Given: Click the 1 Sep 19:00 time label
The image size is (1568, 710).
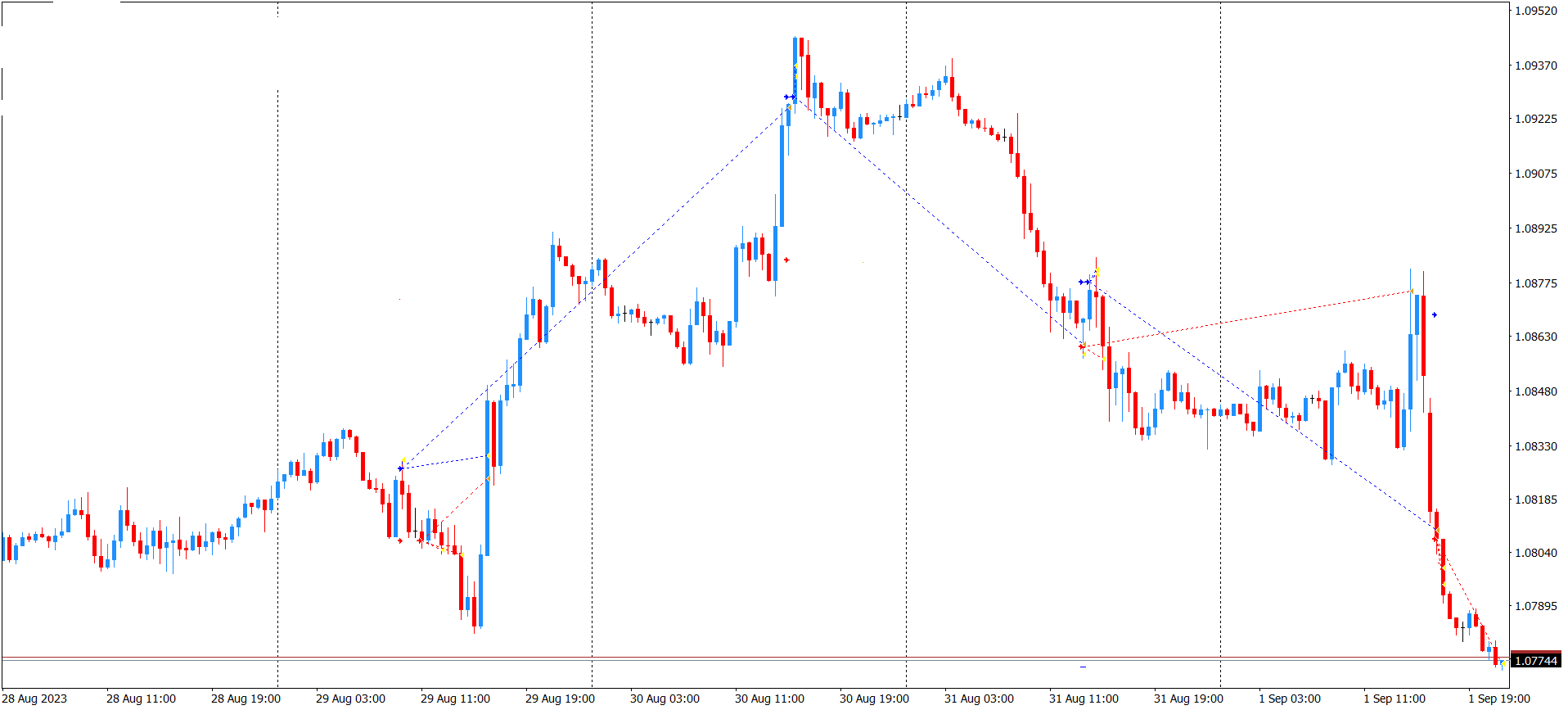Looking at the screenshot, I should click(x=1499, y=699).
